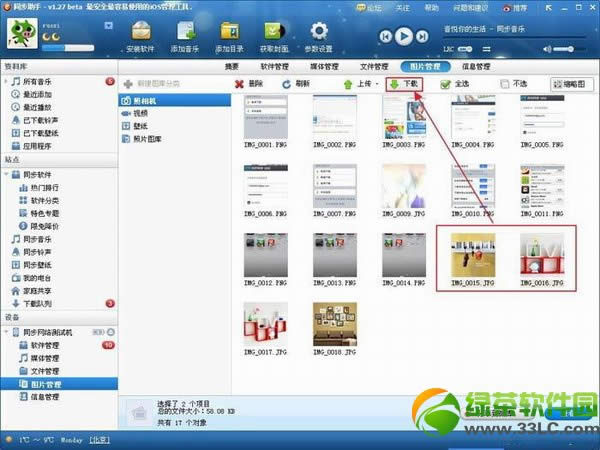
Task: Click 不选 to deselect all
Action: coord(514,84)
